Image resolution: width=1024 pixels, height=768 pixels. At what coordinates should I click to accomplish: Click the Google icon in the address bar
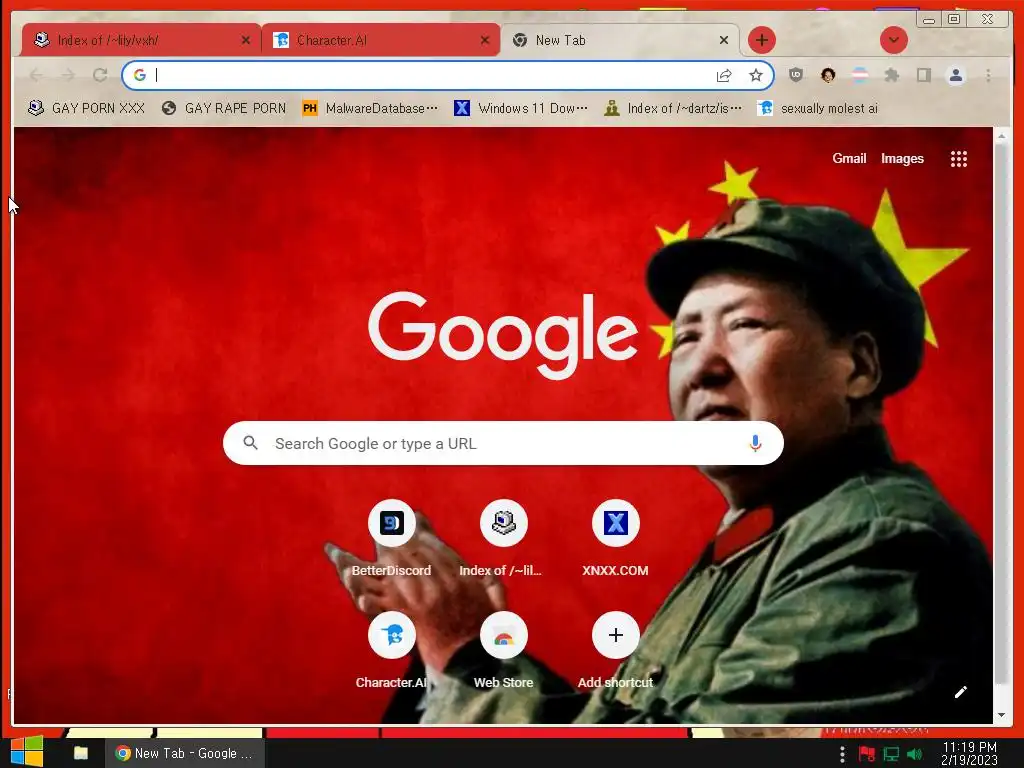[x=140, y=75]
